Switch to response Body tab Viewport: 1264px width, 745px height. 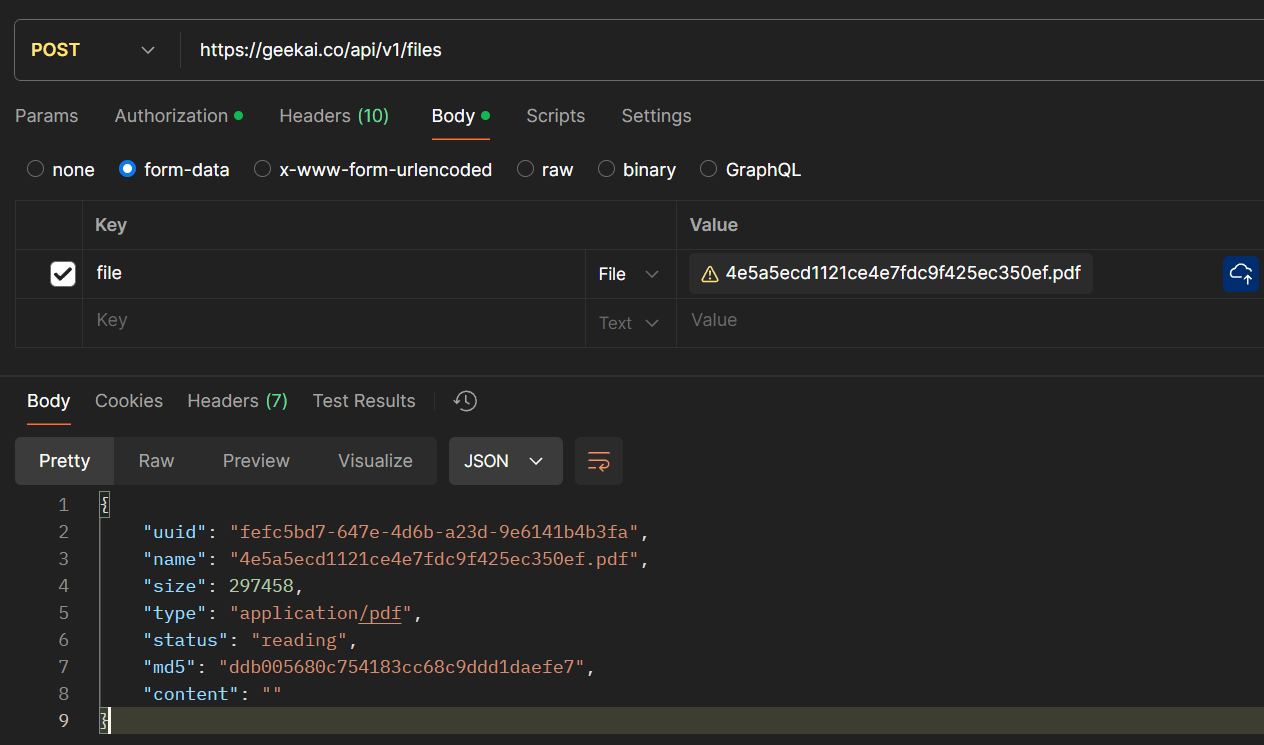pos(48,401)
